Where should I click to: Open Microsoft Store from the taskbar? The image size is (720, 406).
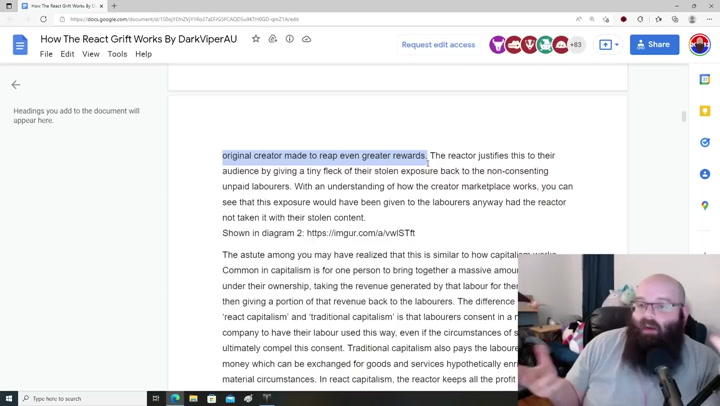click(212, 398)
